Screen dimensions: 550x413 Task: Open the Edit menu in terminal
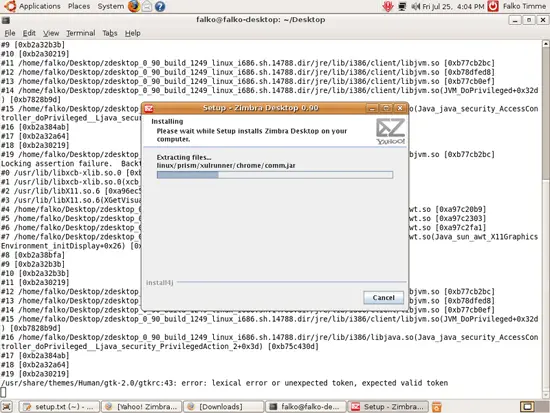[29, 33]
